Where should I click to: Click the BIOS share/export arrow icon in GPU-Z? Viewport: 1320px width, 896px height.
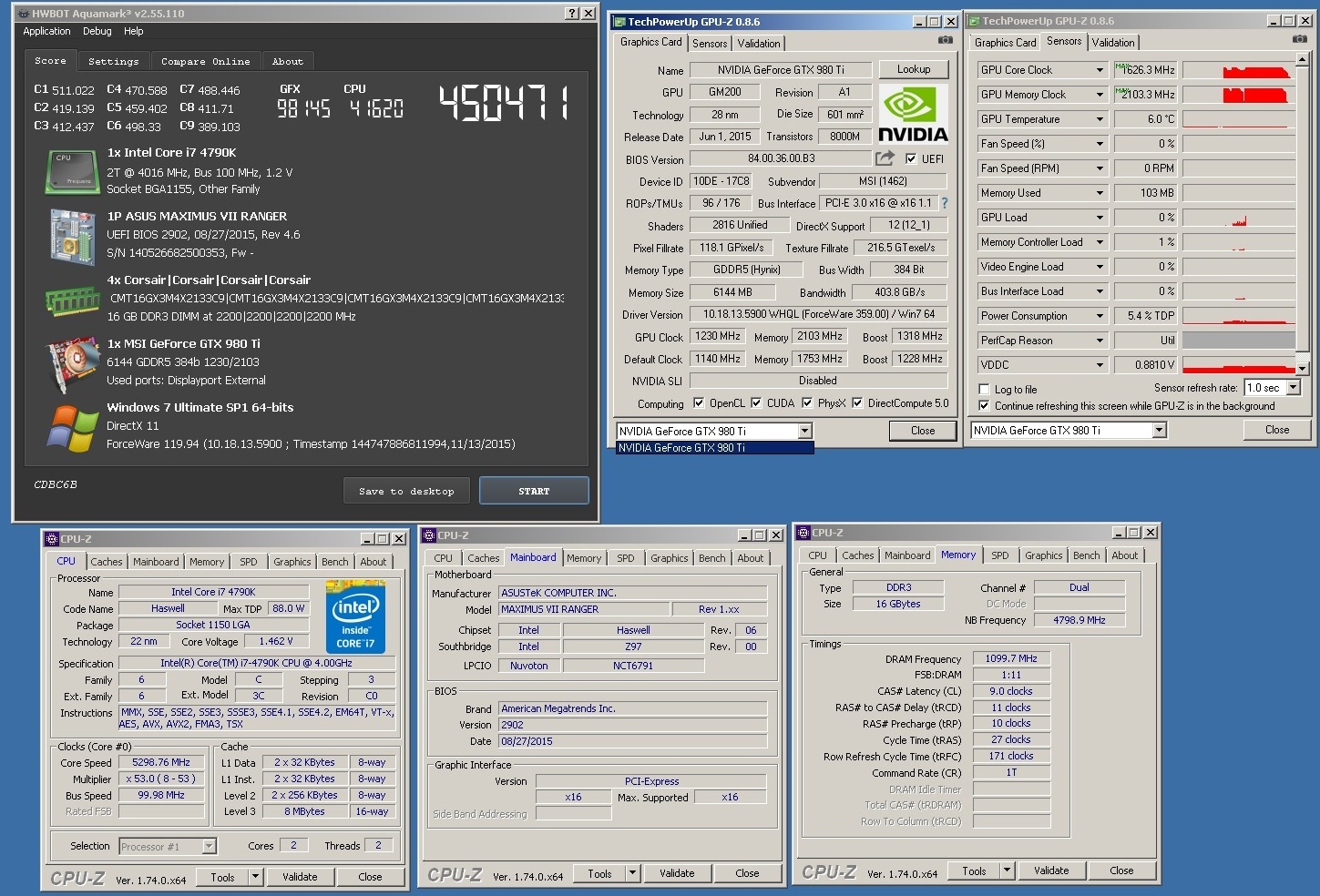click(x=885, y=158)
